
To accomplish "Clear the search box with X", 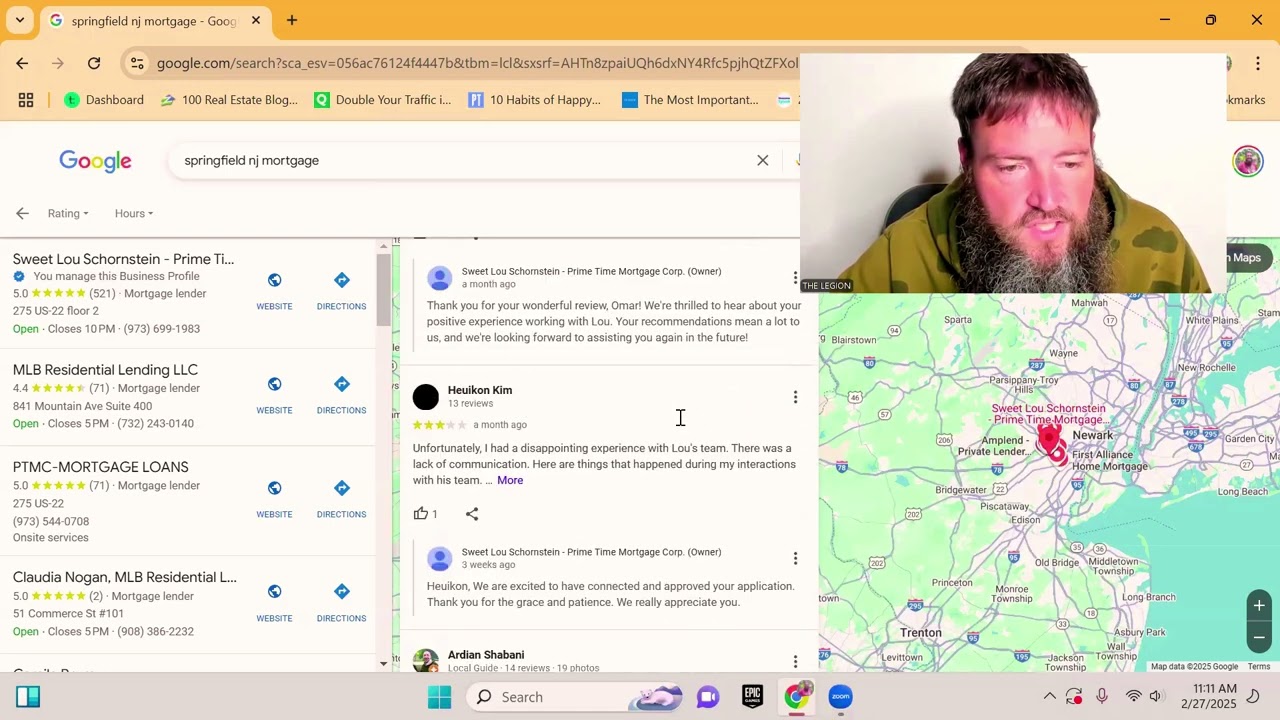I will [x=763, y=160].
